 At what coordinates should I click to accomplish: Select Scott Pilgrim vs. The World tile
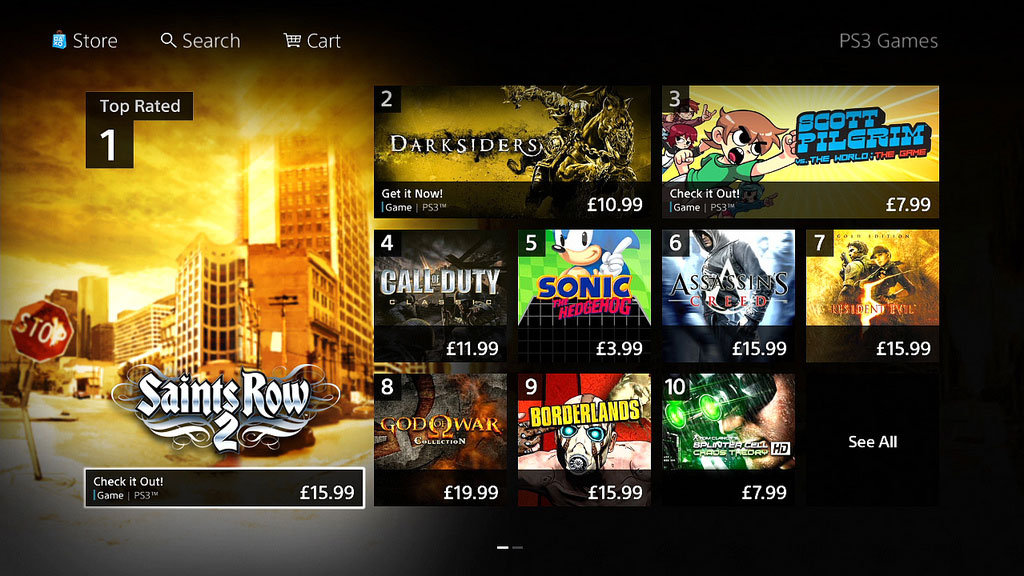pos(800,152)
